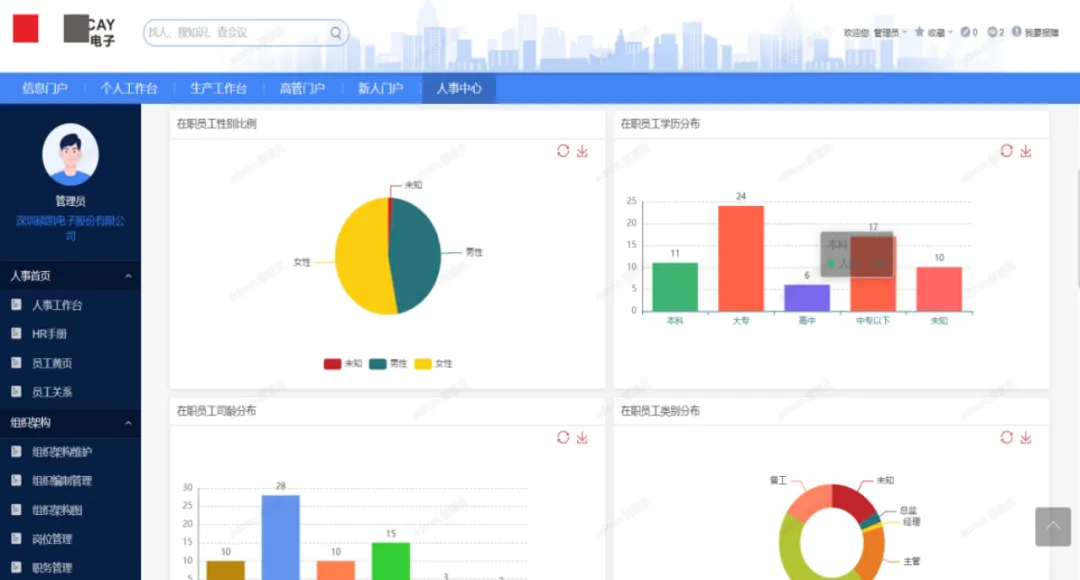Open the 管理员 user dropdown in the header
The width and height of the screenshot is (1080, 580).
pyautogui.click(x=889, y=33)
